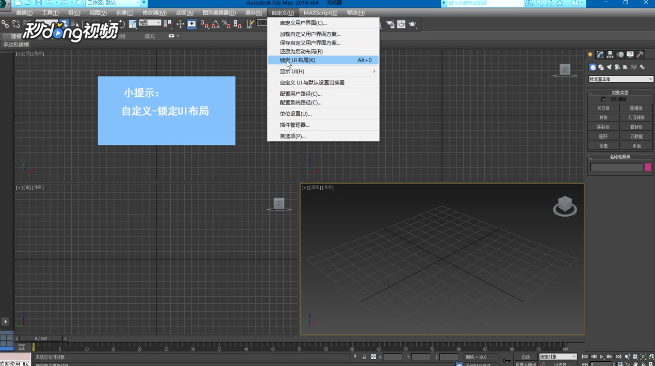Select the Cameras category icon
Screen dimensions: 655x366
pyautogui.click(x=617, y=67)
